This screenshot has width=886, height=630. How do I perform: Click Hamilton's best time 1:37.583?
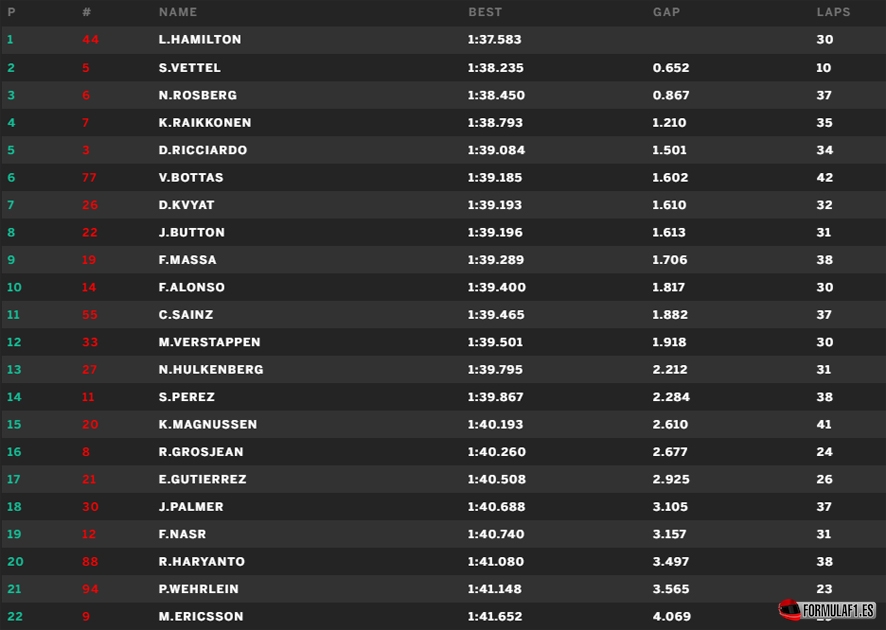[495, 40]
